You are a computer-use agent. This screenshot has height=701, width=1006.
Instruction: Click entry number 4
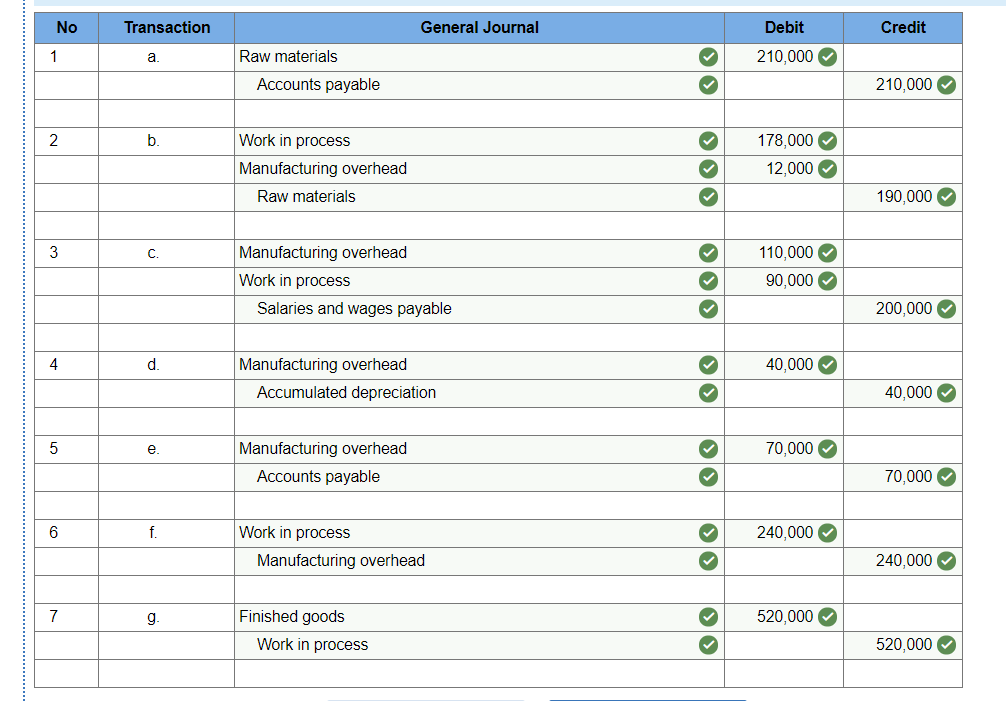point(53,365)
